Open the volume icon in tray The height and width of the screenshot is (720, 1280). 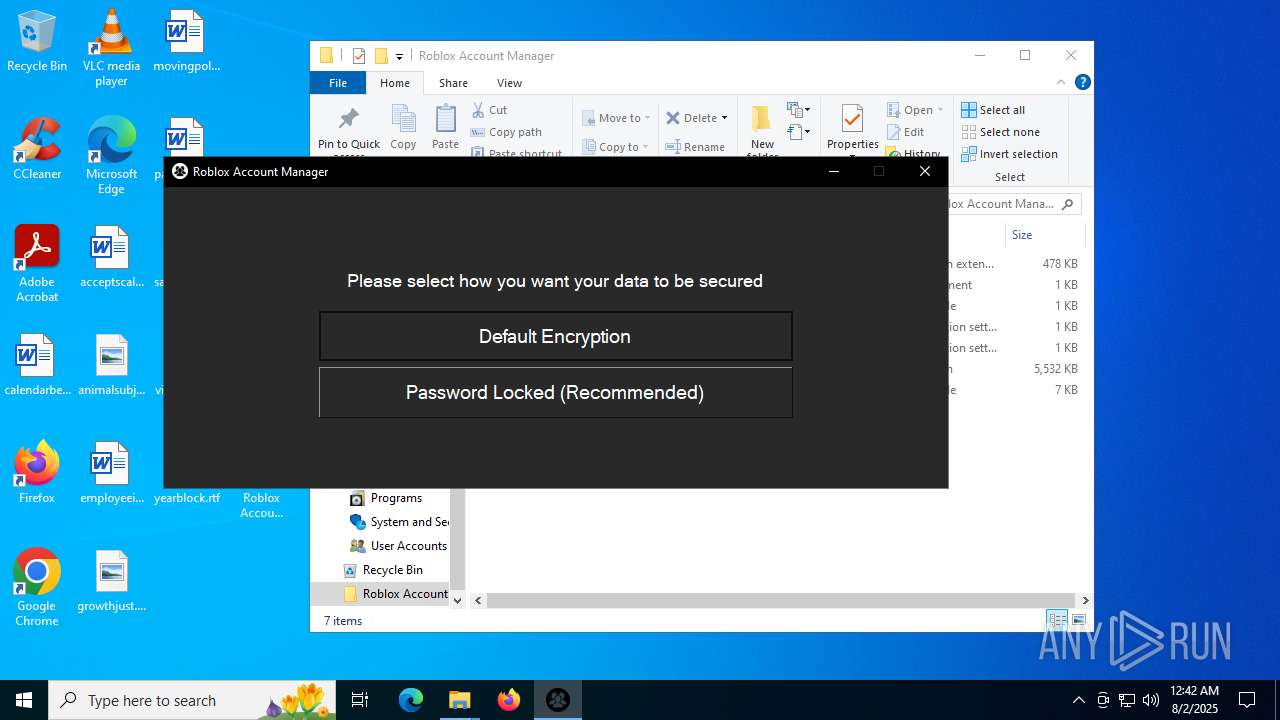pos(1151,700)
